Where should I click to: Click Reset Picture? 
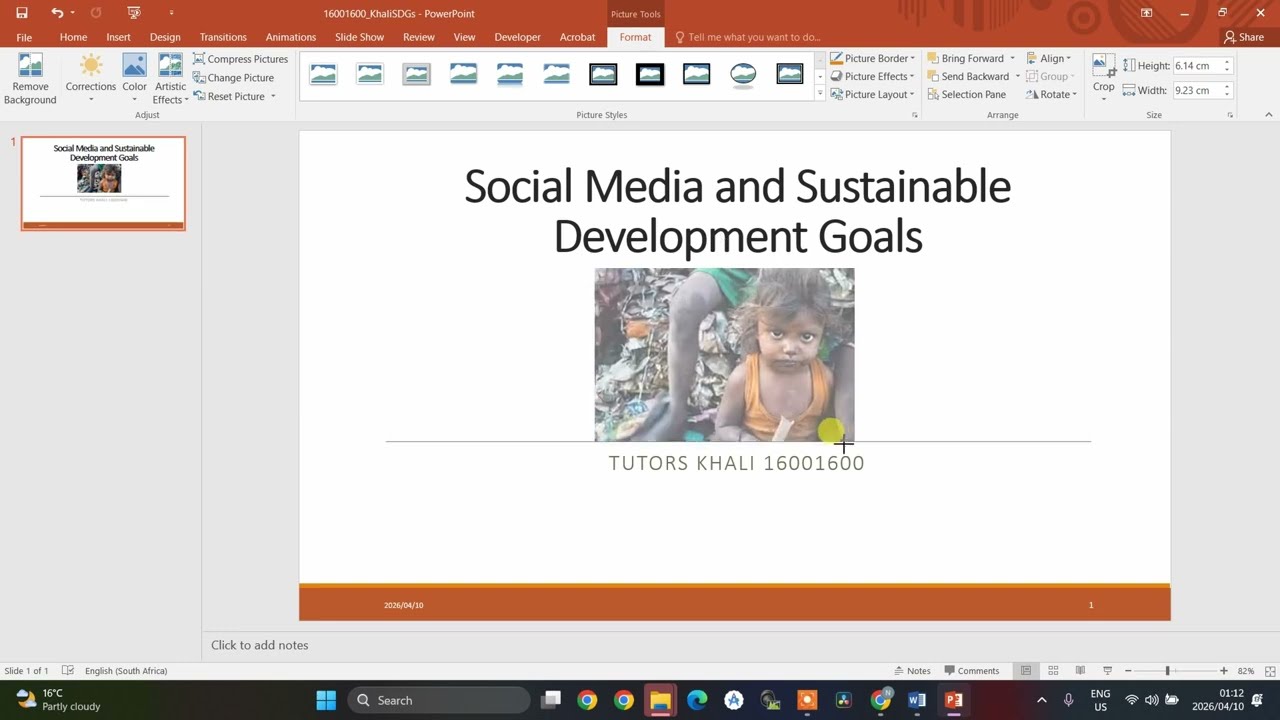tap(234, 96)
